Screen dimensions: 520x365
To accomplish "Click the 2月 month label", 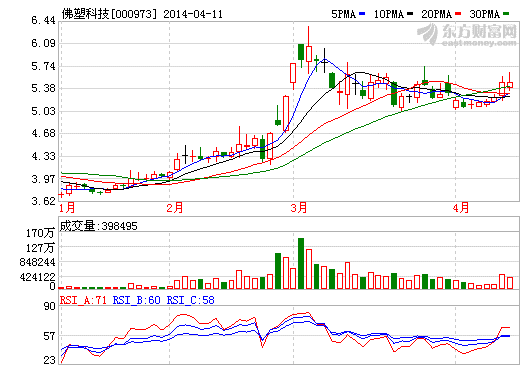I will click(175, 208).
